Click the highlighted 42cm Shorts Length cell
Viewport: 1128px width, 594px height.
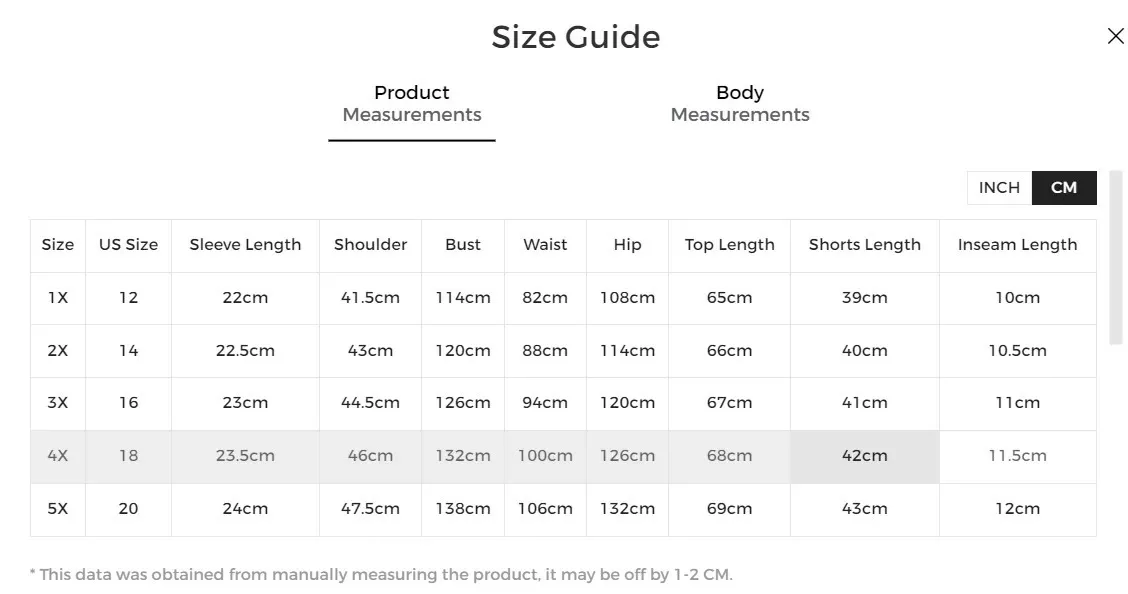pyautogui.click(x=864, y=456)
